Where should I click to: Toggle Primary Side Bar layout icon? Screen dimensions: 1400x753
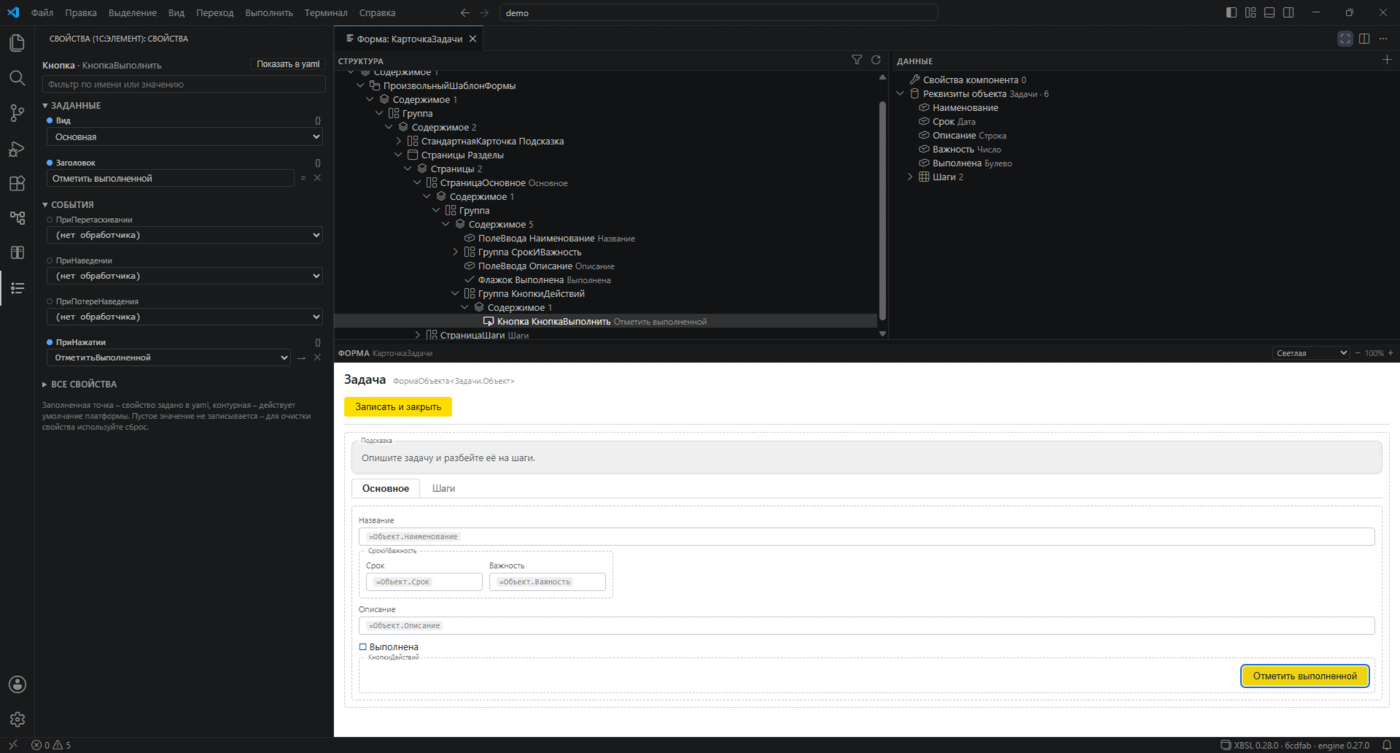coord(1231,13)
